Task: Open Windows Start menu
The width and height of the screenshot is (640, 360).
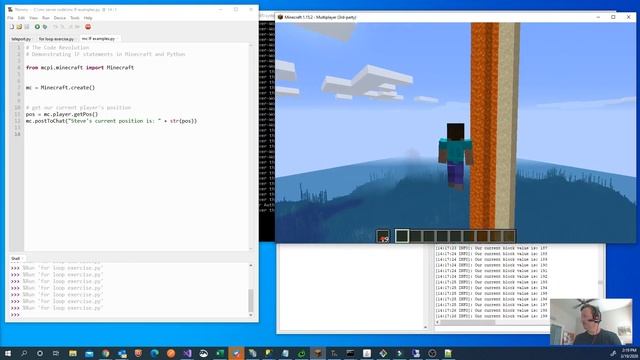Action: click(8, 353)
